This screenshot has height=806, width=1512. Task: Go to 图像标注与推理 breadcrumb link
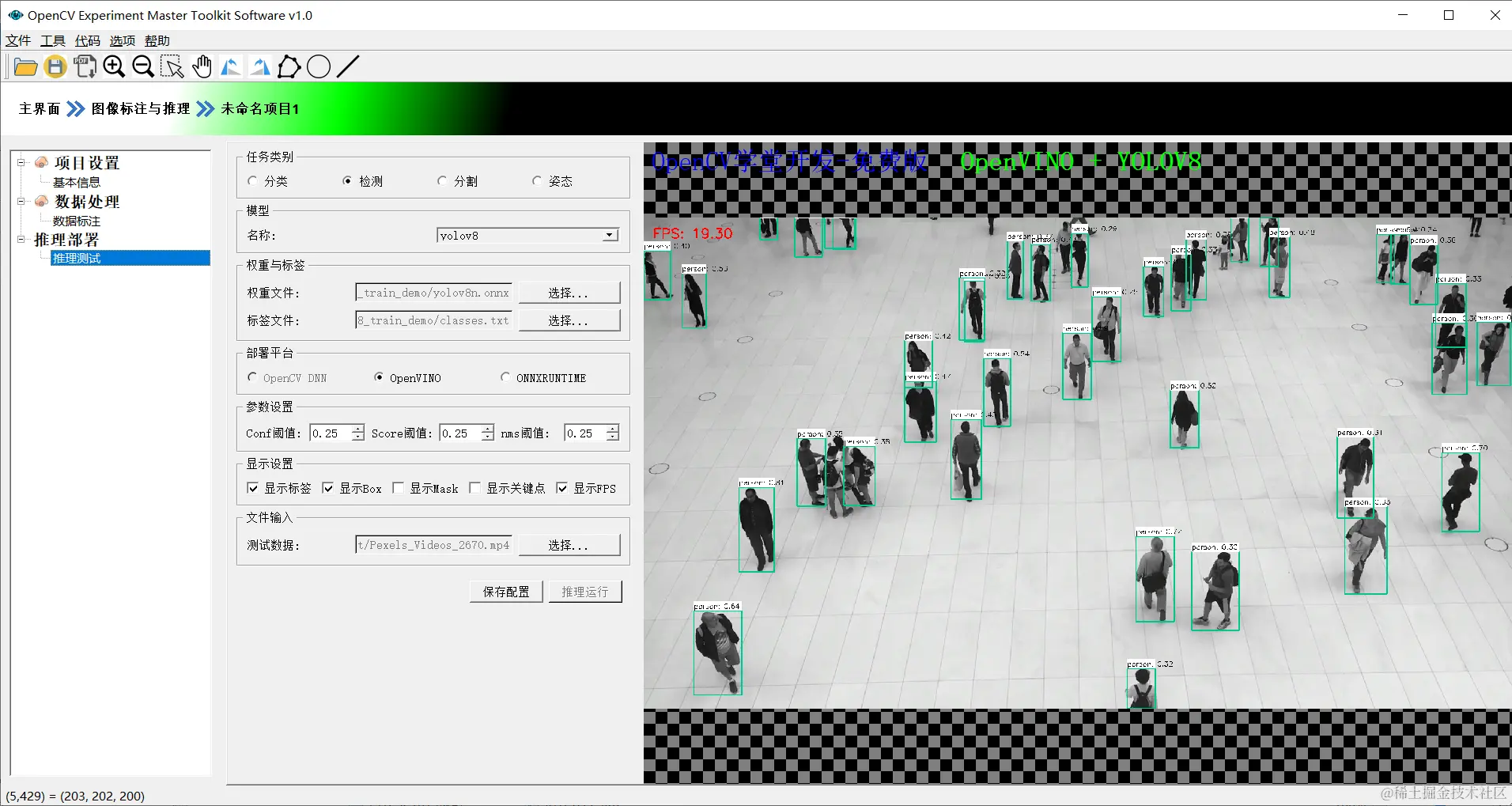(x=141, y=108)
